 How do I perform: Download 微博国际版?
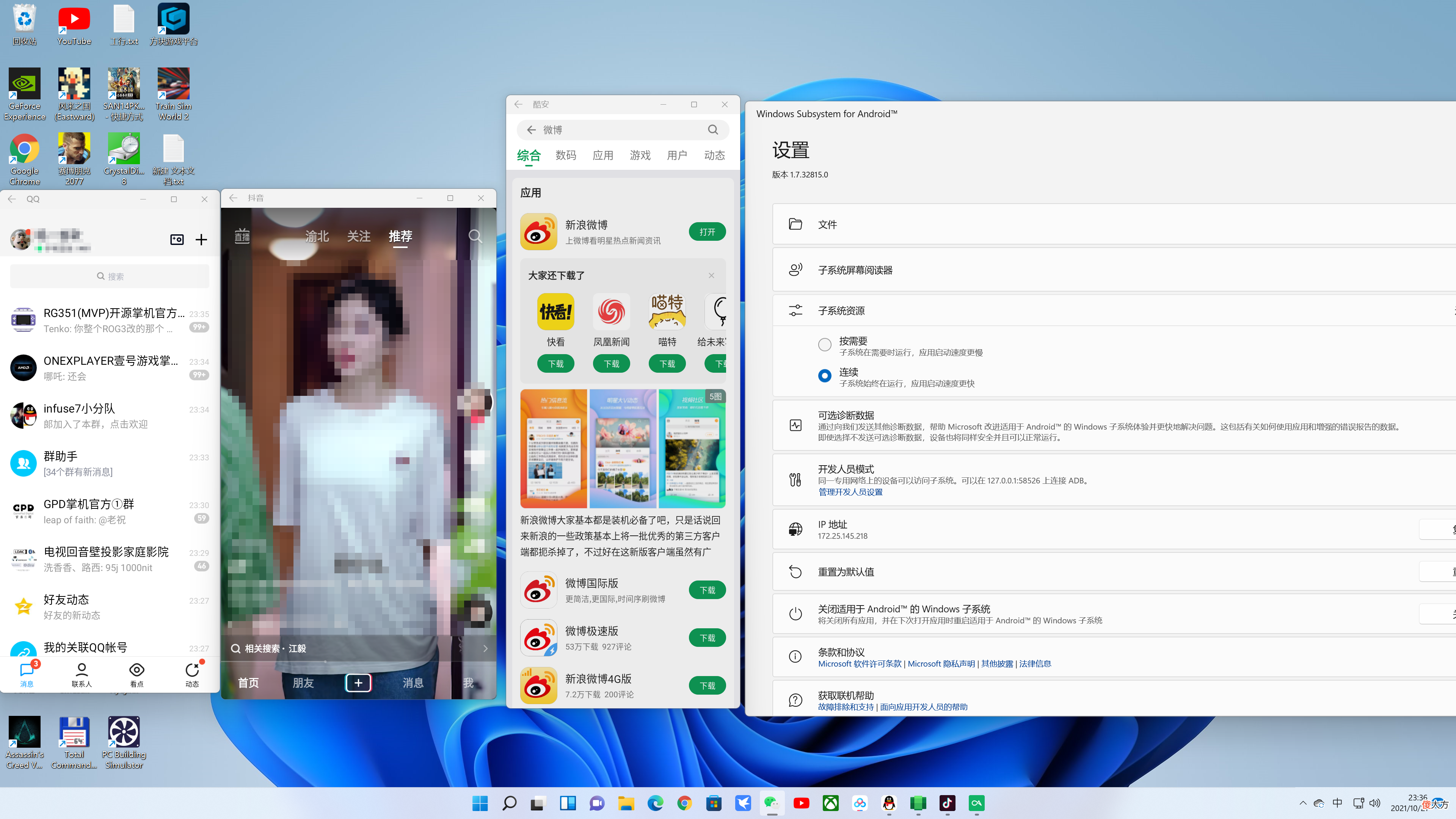[707, 590]
